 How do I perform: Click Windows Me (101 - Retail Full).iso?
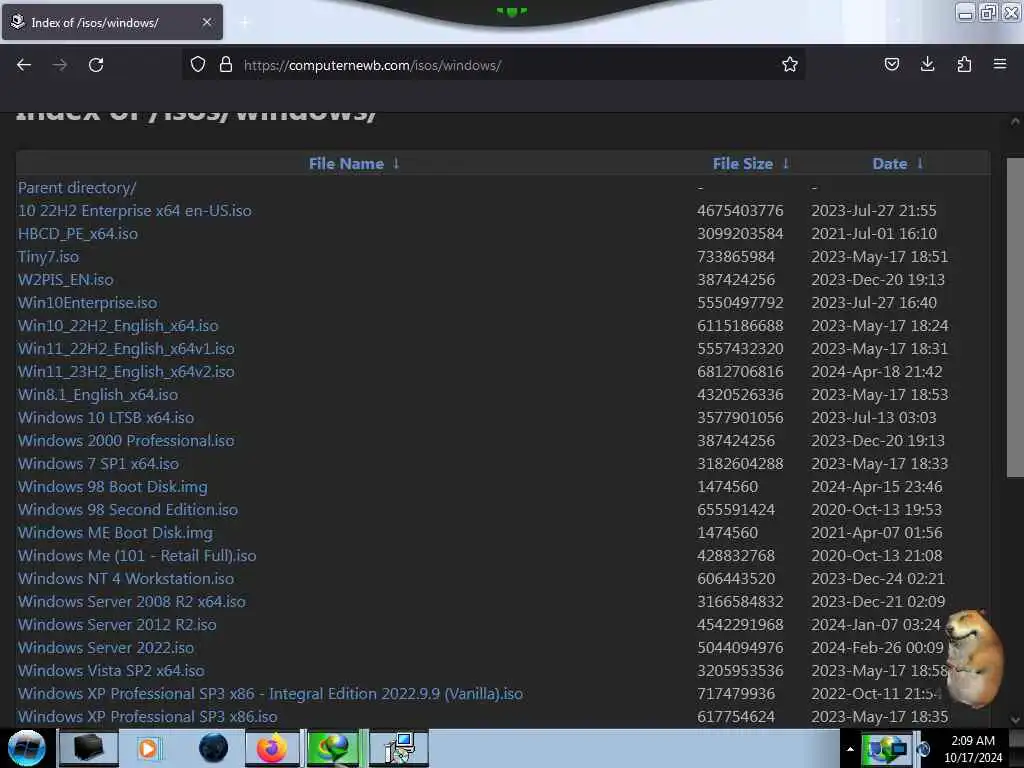click(x=137, y=556)
